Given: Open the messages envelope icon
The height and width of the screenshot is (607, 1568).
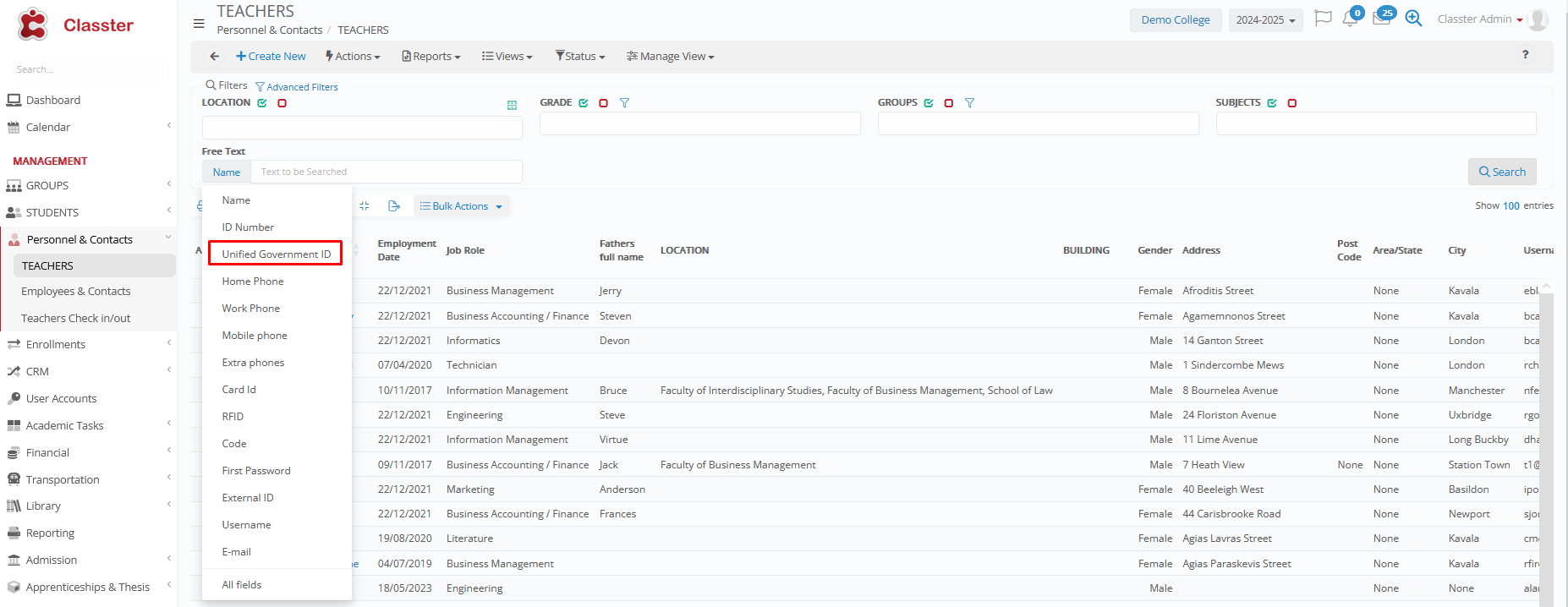Looking at the screenshot, I should (x=1381, y=19).
